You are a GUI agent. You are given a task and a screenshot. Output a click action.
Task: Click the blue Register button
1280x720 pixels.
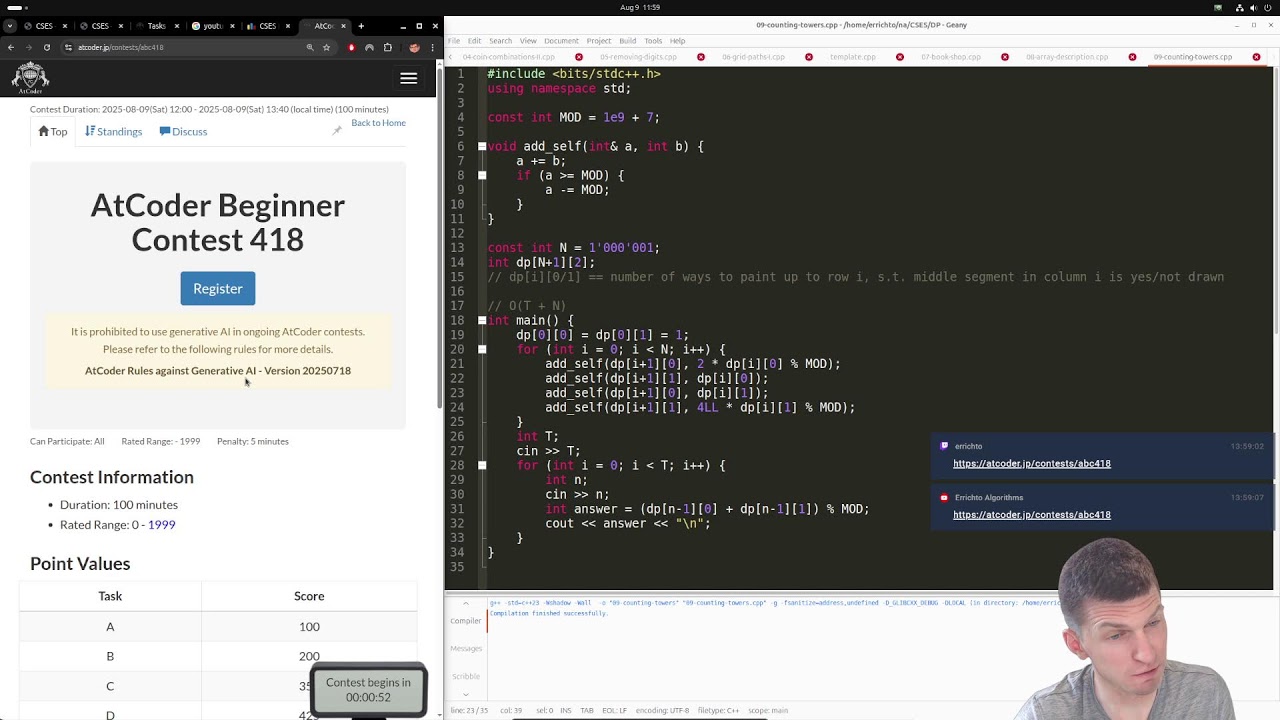pos(217,288)
